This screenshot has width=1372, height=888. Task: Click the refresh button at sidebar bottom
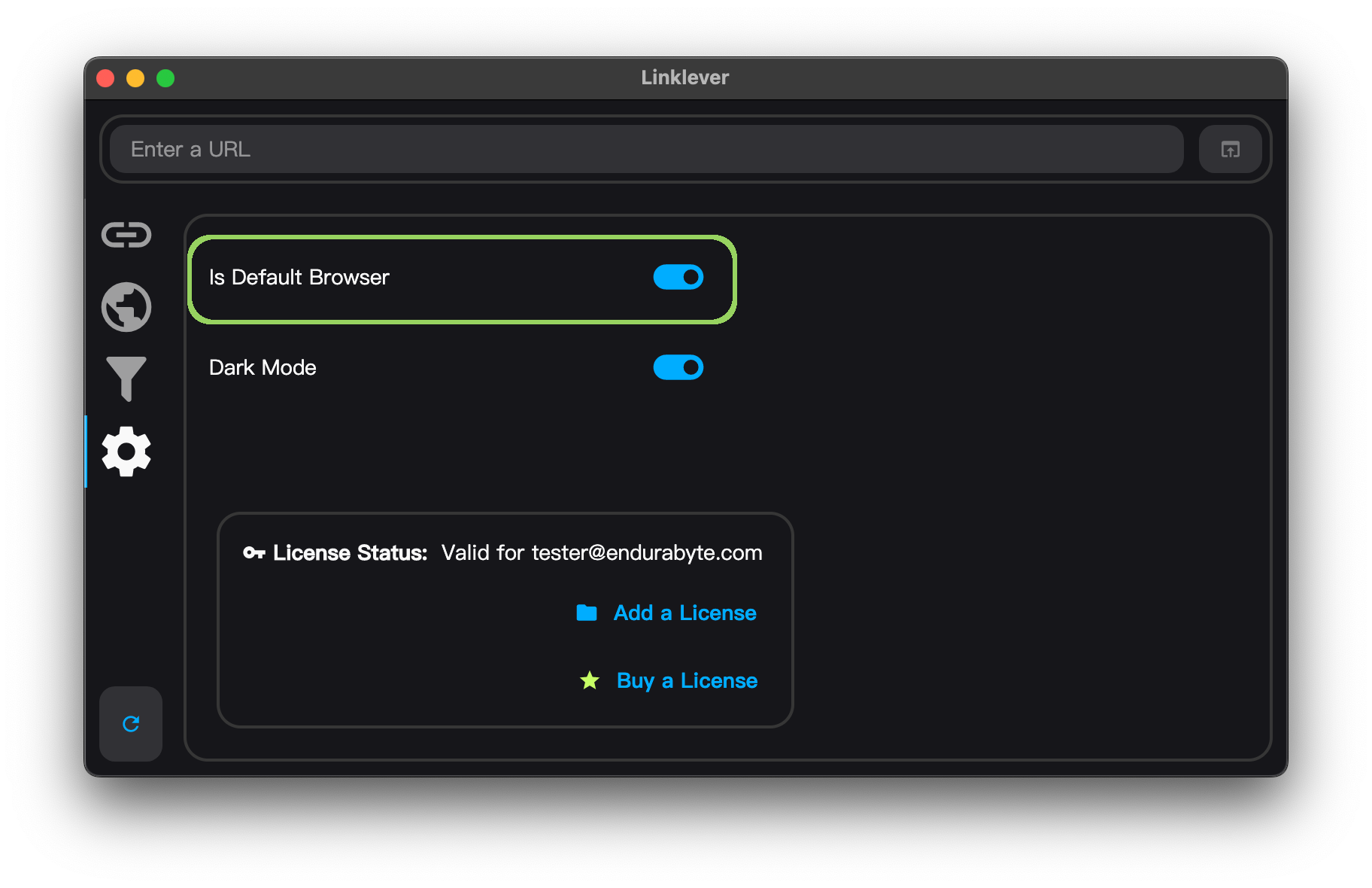click(131, 724)
